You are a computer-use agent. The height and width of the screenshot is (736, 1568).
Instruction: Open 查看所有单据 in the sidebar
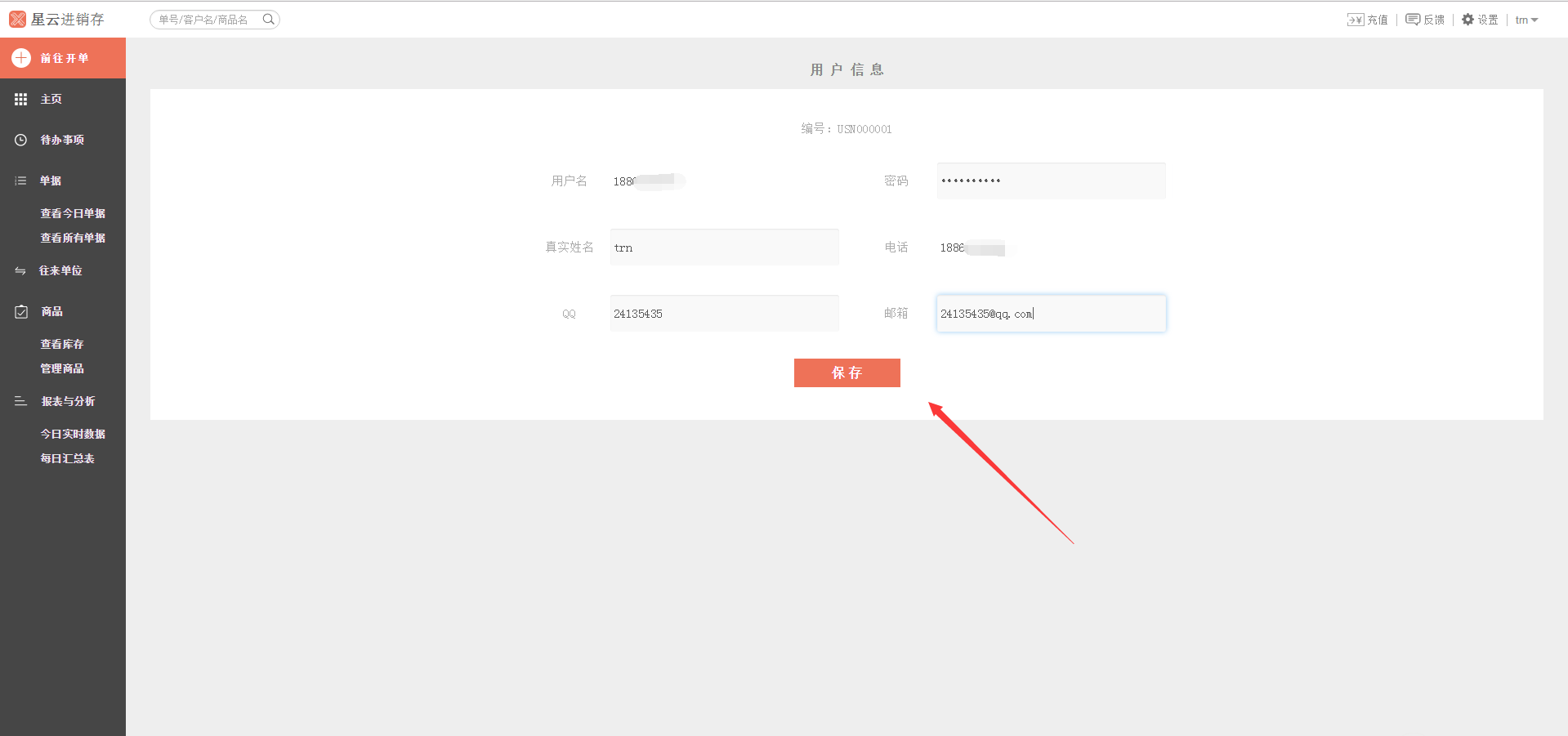[x=73, y=238]
